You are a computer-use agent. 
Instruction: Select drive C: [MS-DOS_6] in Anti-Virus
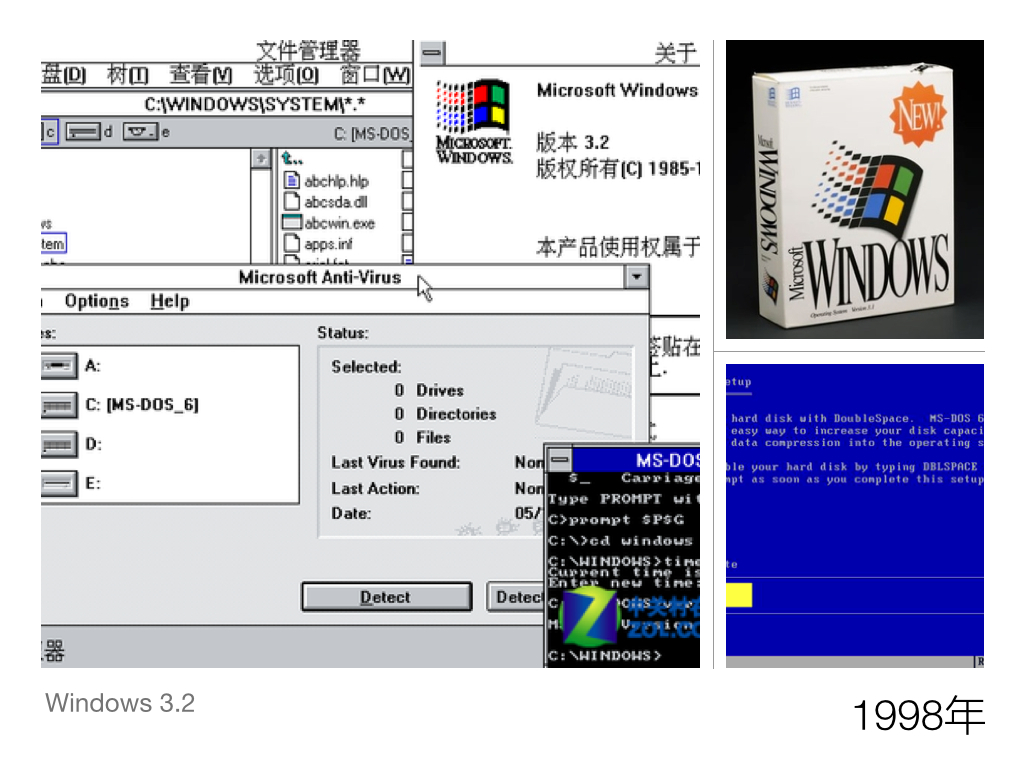pos(60,405)
